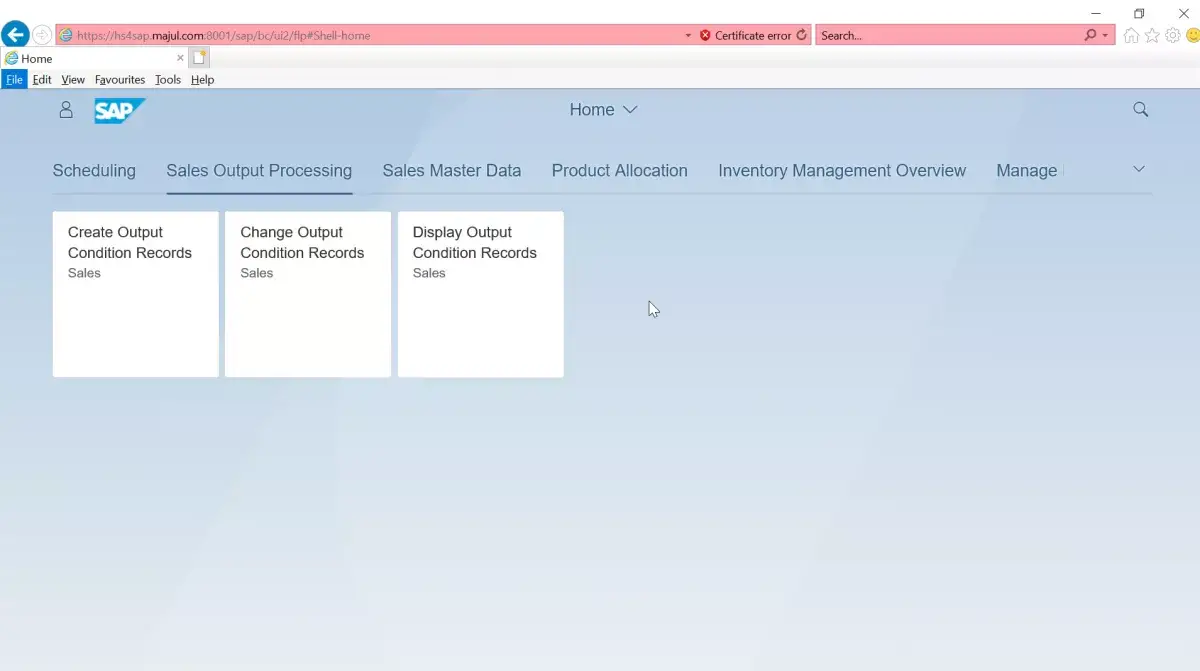Image resolution: width=1200 pixels, height=671 pixels.
Task: Open the address bar dropdown arrow
Action: point(688,35)
